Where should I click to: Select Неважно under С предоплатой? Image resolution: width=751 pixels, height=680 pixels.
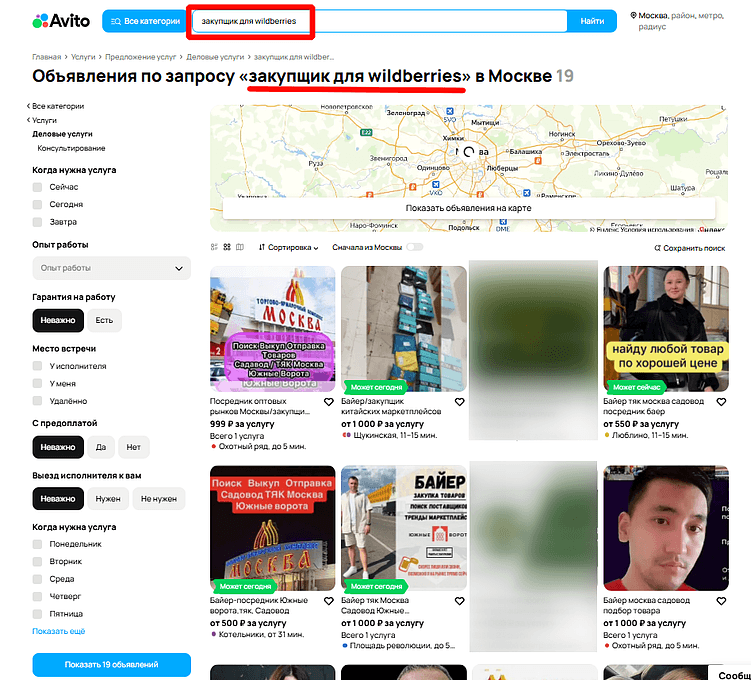point(58,447)
